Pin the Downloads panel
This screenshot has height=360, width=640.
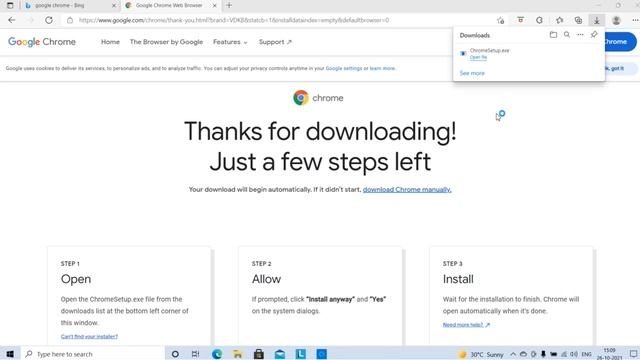tap(594, 35)
